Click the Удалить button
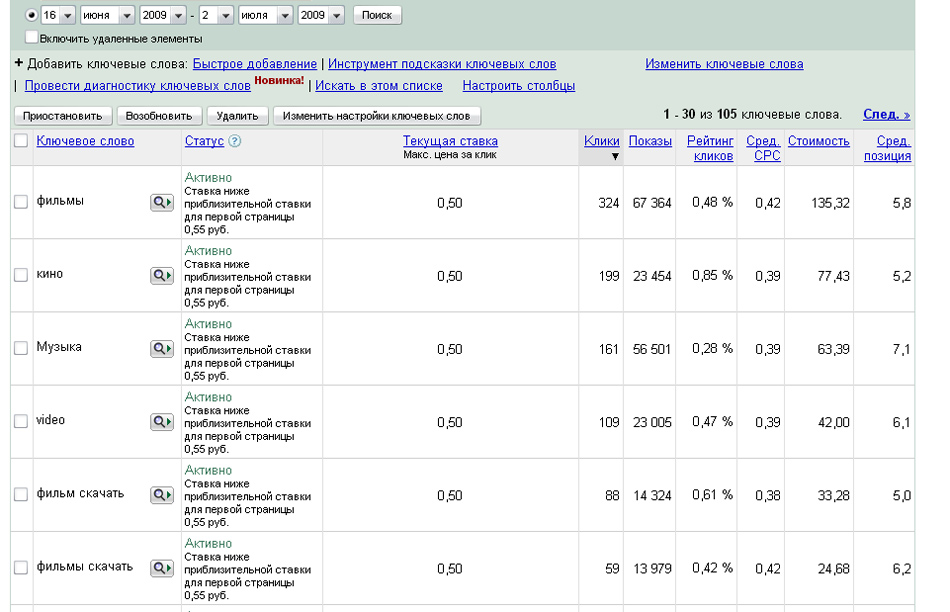This screenshot has height=612, width=950. click(x=238, y=116)
